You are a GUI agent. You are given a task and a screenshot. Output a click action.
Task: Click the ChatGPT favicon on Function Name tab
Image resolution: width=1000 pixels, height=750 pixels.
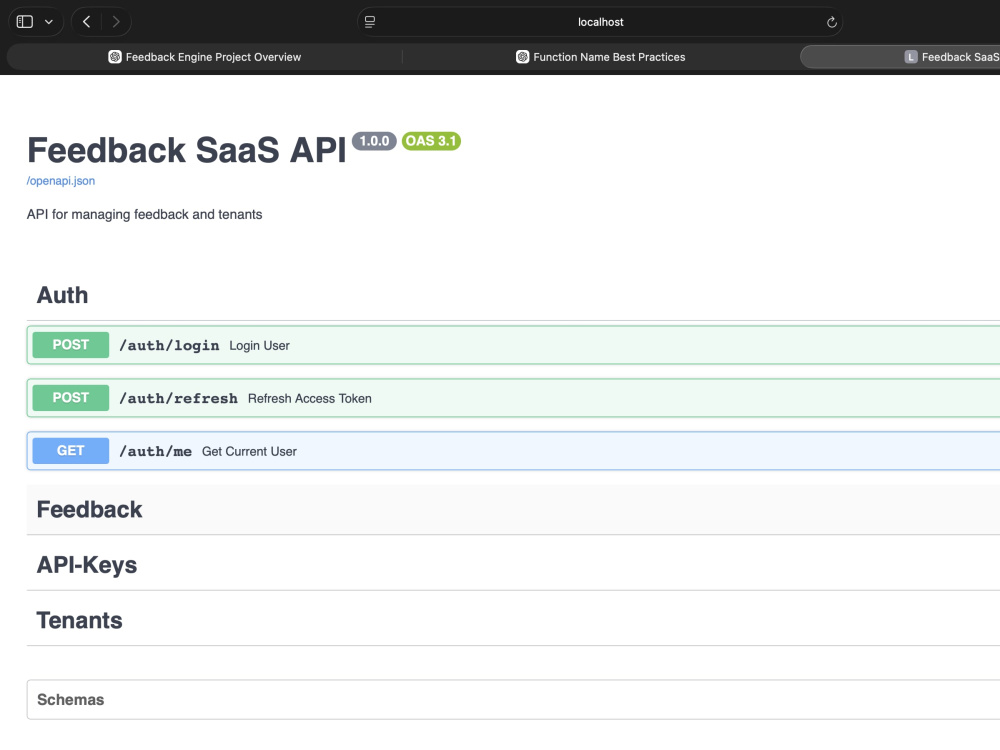coord(522,57)
